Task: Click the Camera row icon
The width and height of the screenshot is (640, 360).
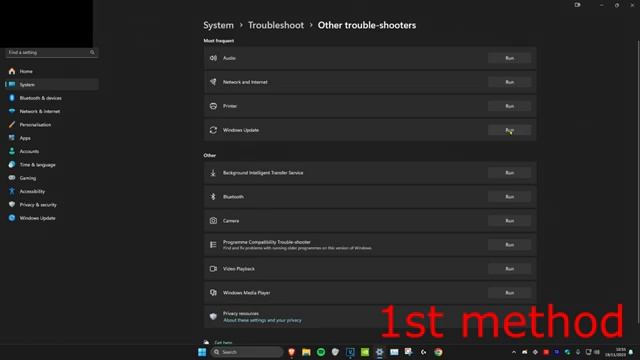Action: [x=213, y=221]
